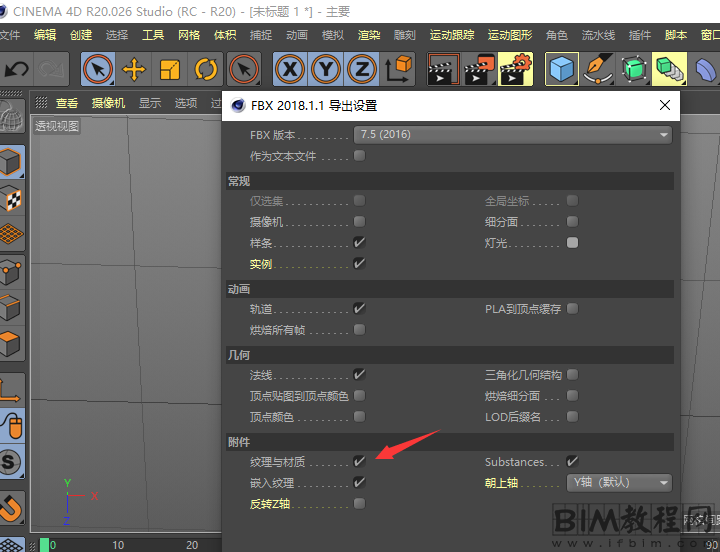Open the 渲染 menu
This screenshot has height=552, width=720.
(x=369, y=35)
